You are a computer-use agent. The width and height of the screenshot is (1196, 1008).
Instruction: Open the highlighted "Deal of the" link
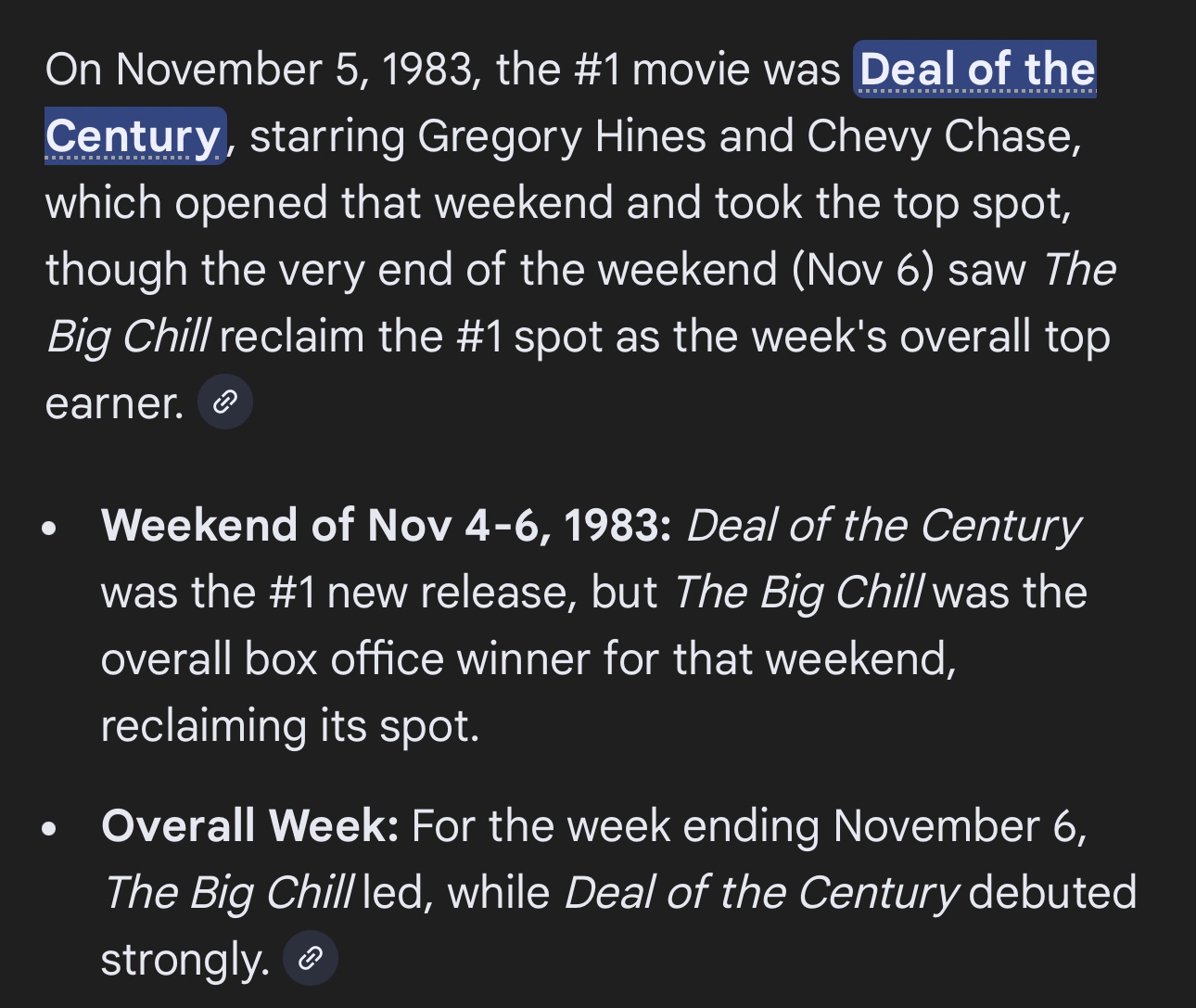(x=976, y=70)
